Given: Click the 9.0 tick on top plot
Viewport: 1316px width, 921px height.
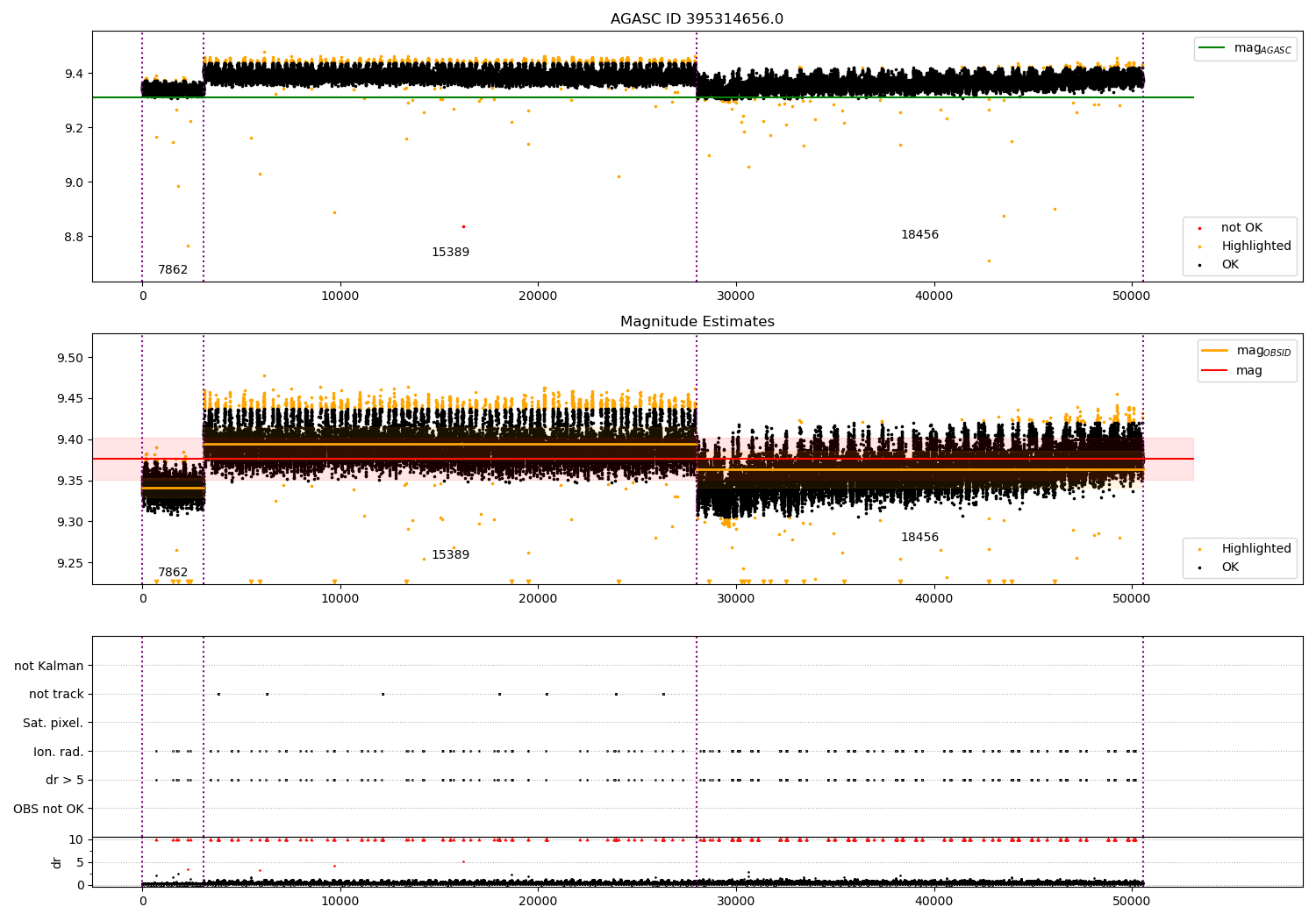Looking at the screenshot, I should (x=74, y=182).
